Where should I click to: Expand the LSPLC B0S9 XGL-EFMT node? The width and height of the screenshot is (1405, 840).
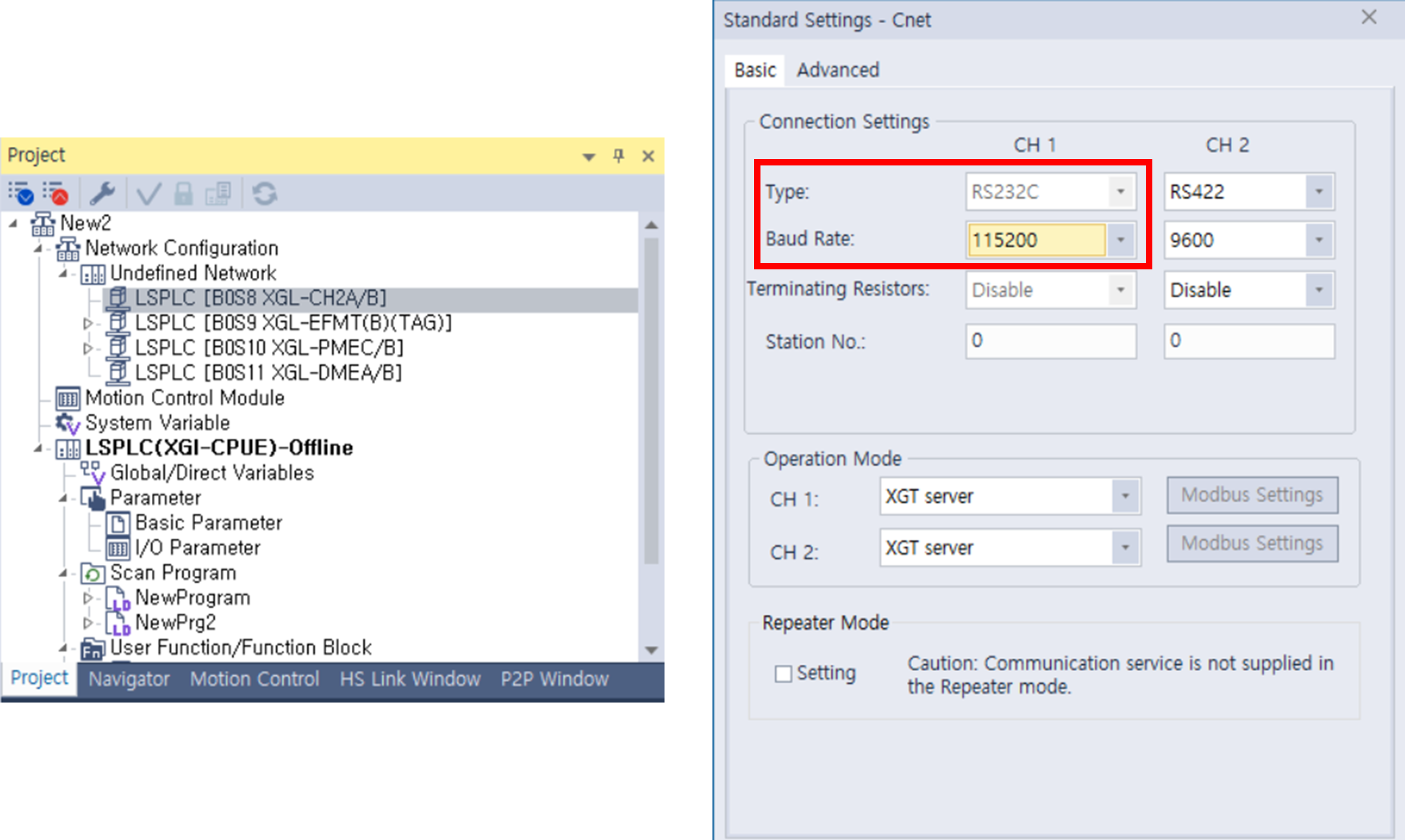pyautogui.click(x=88, y=324)
